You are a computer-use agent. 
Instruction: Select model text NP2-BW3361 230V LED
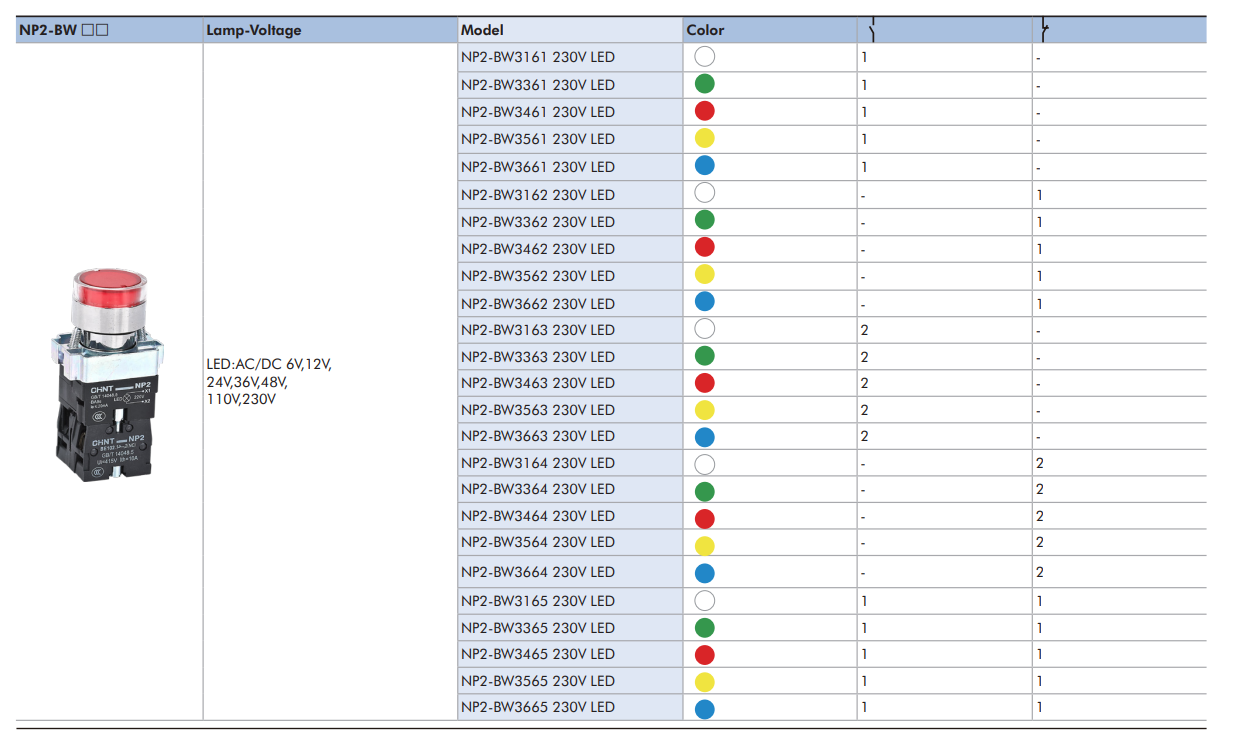click(x=538, y=85)
